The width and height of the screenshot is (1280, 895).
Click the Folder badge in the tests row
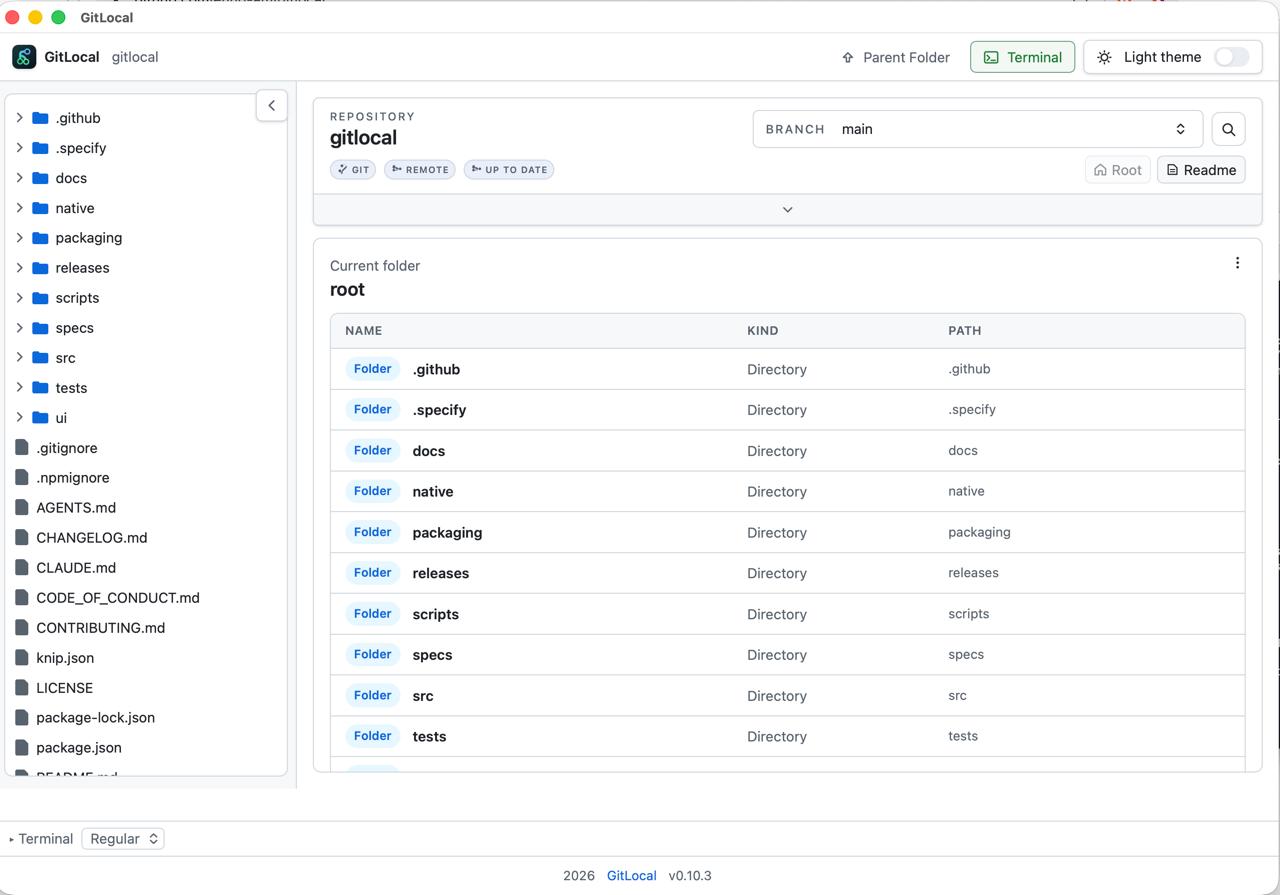click(x=372, y=736)
